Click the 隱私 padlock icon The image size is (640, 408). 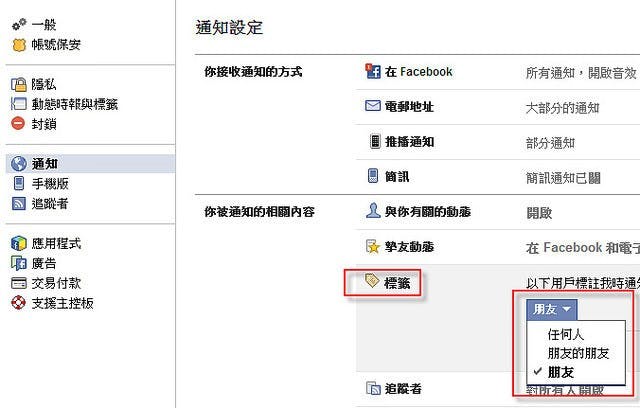[x=18, y=86]
